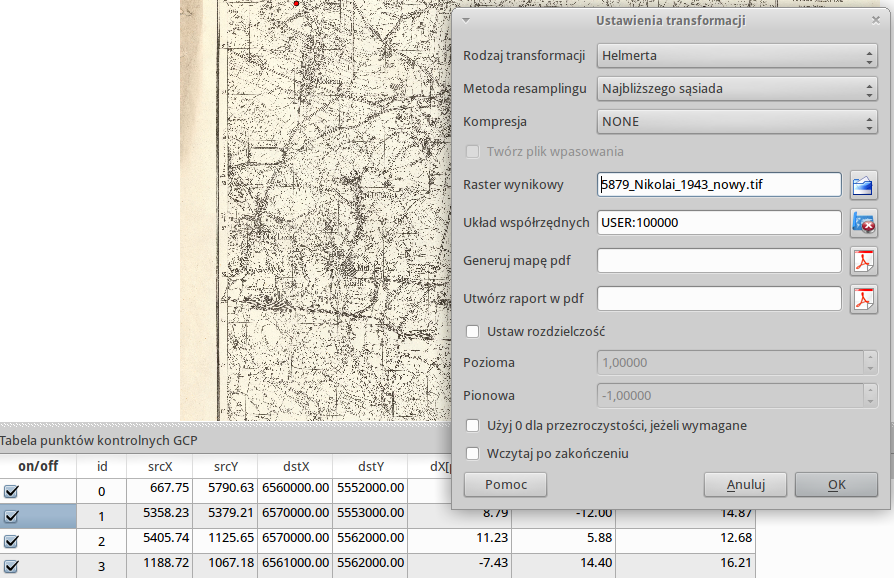
Task: Click Pozioma value field 1,00000
Action: click(730, 363)
